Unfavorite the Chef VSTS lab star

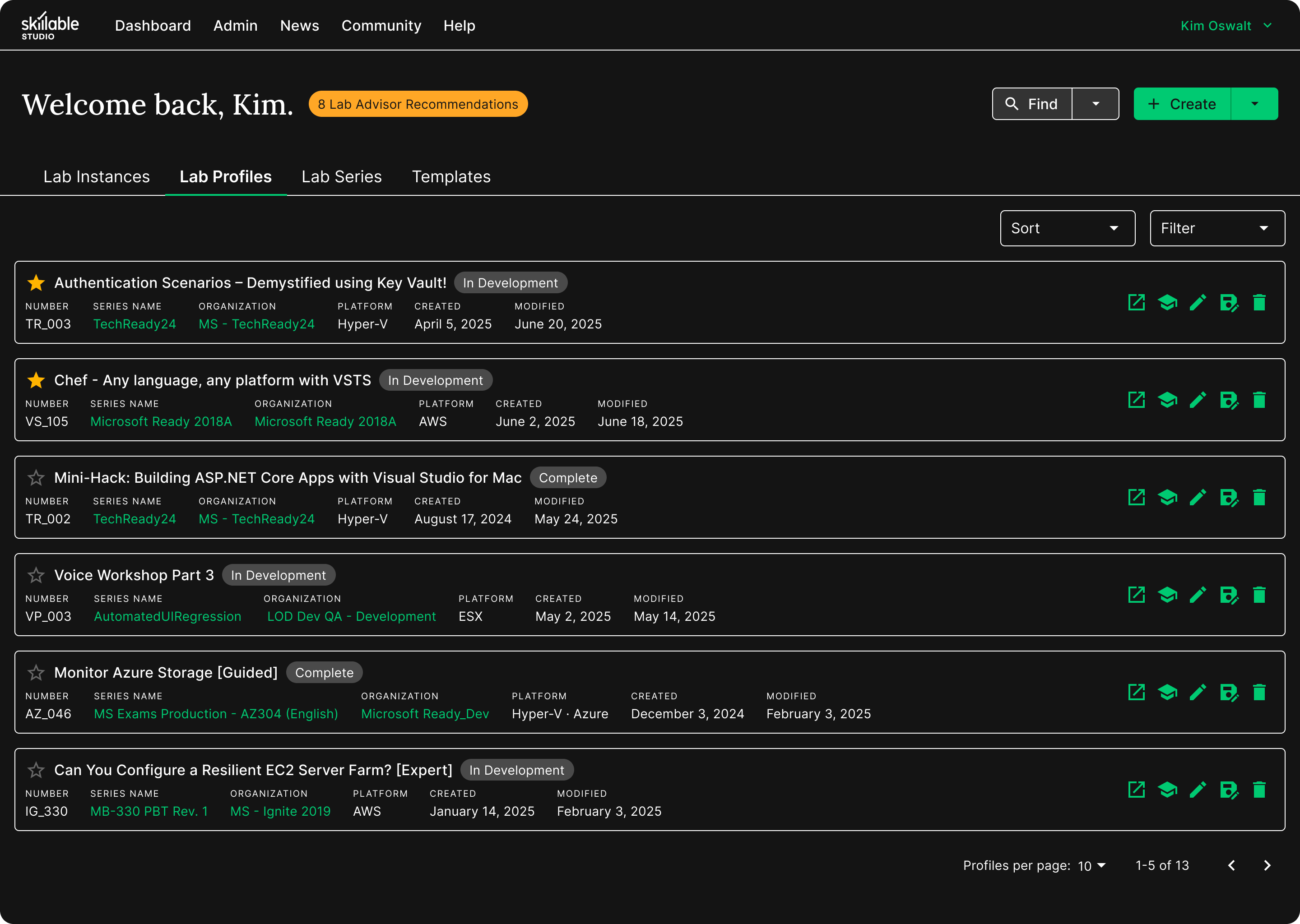pyautogui.click(x=36, y=380)
